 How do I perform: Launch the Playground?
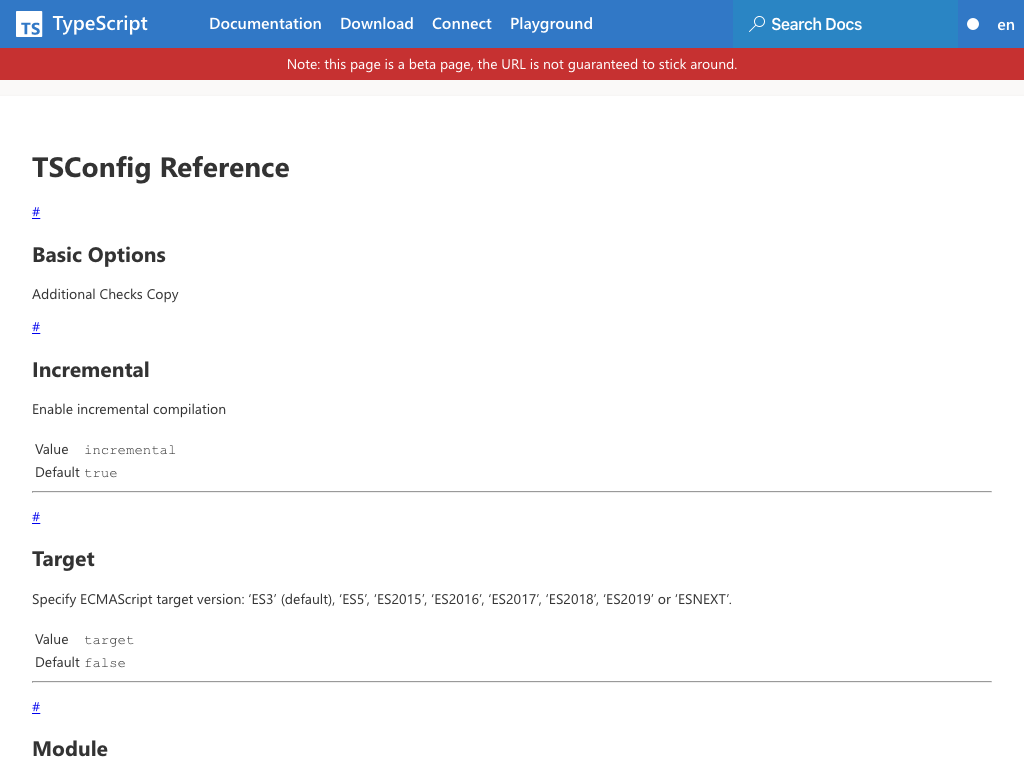551,24
